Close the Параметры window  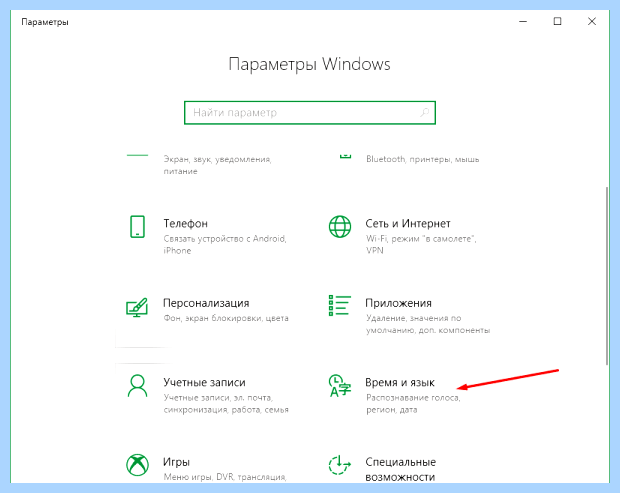592,21
